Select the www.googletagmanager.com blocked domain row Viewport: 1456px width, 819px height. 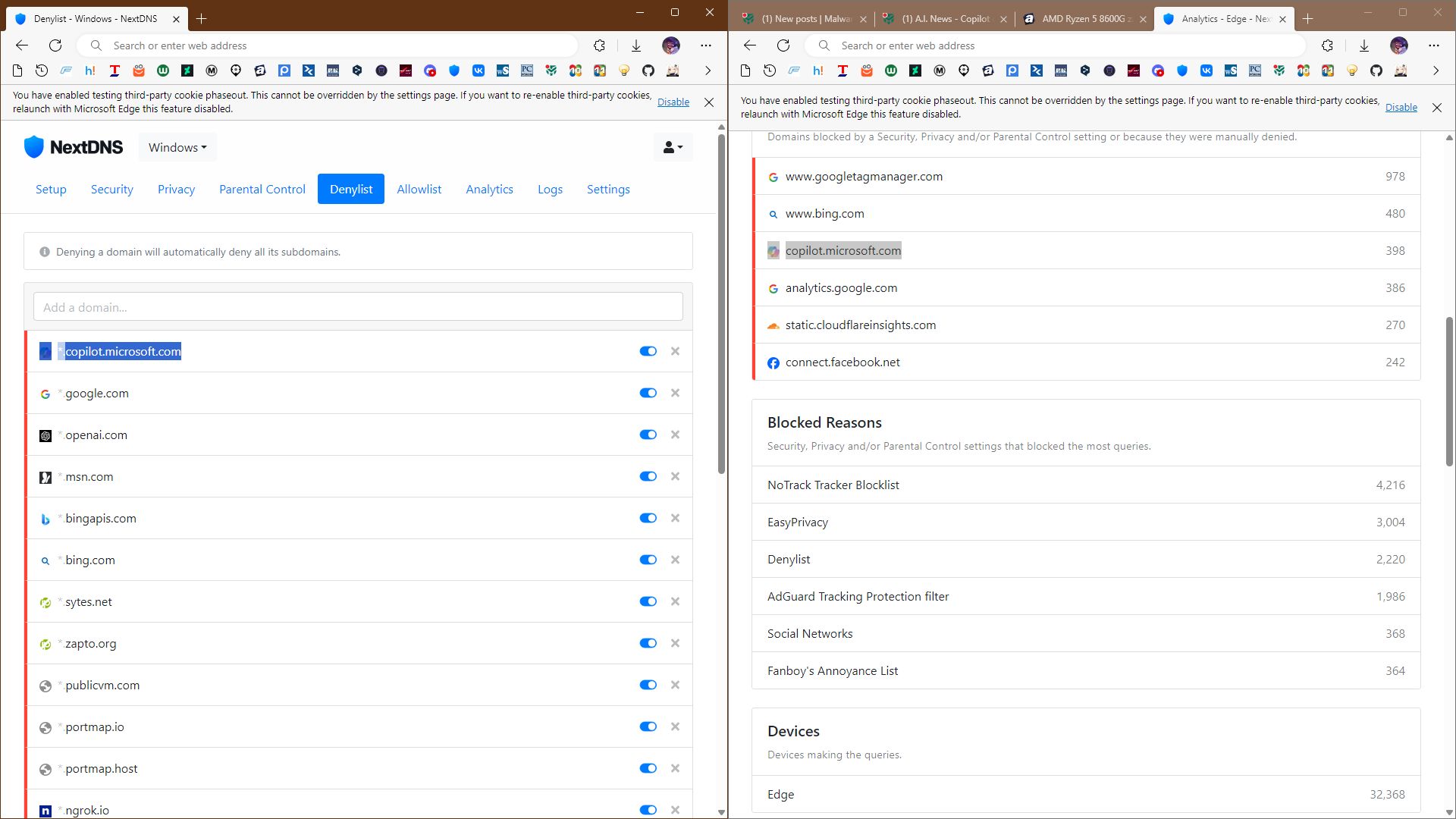(1086, 176)
